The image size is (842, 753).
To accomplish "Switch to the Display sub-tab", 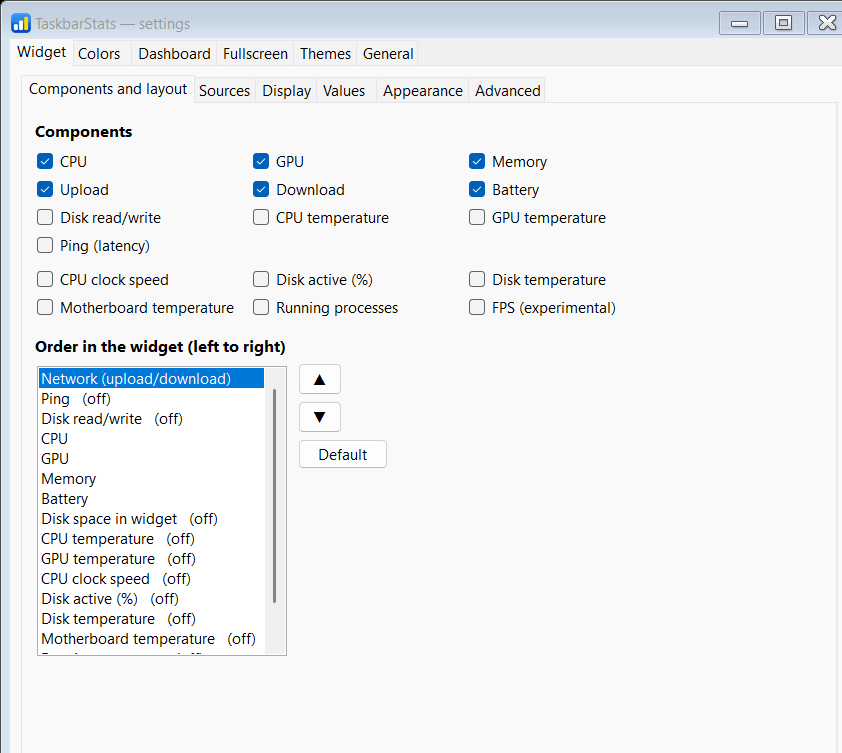I will tap(286, 91).
